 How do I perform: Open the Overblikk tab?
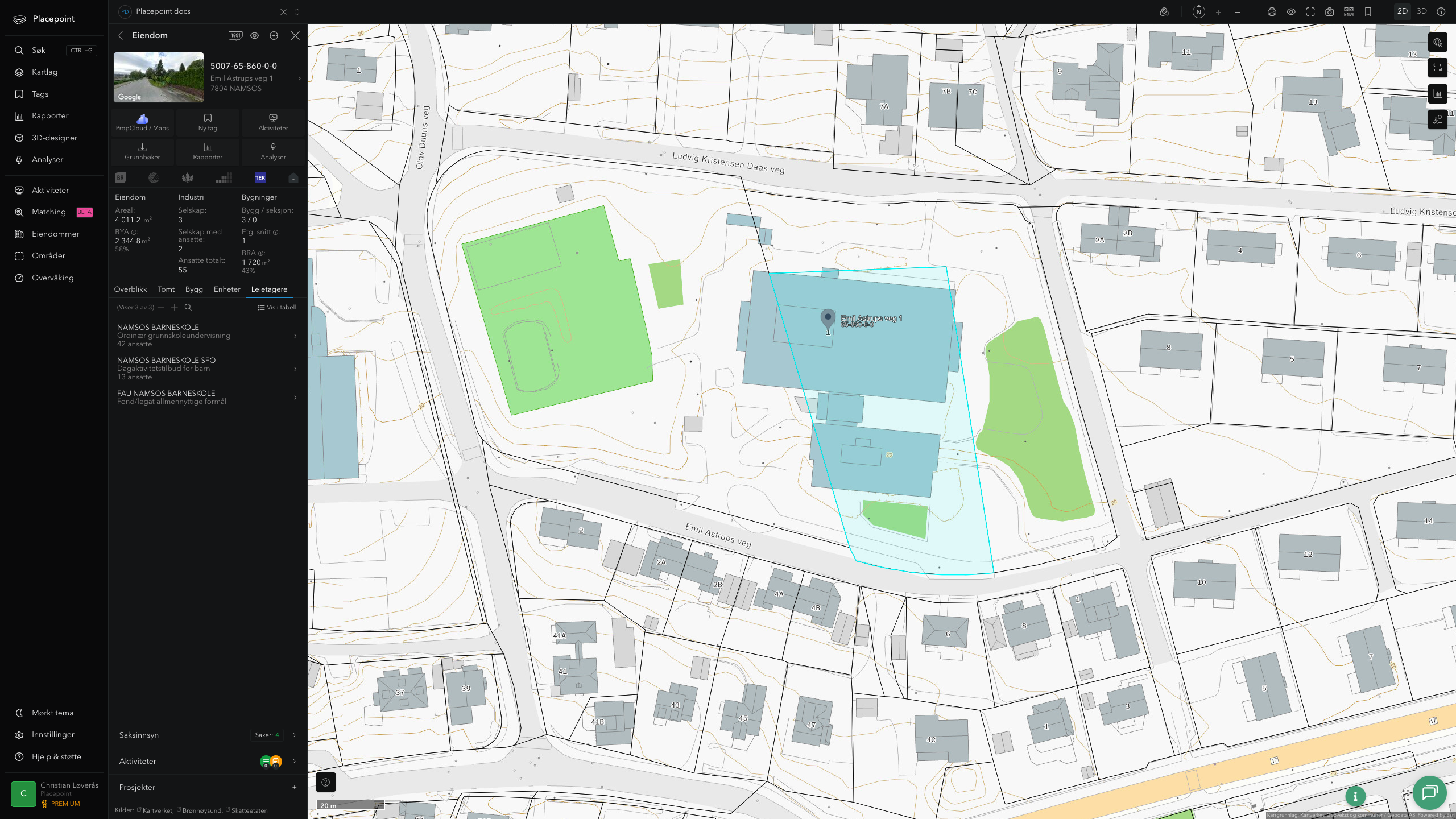point(130,289)
